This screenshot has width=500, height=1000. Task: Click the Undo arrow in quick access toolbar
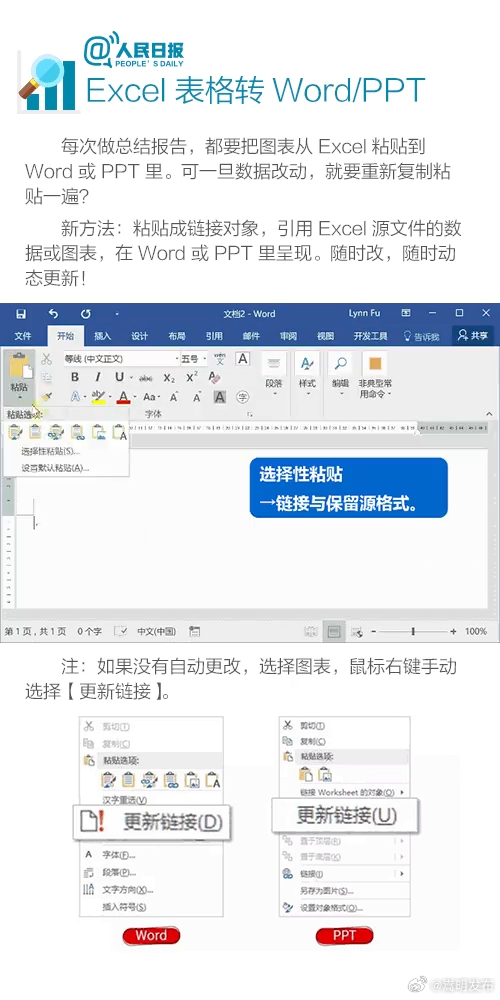tap(54, 314)
